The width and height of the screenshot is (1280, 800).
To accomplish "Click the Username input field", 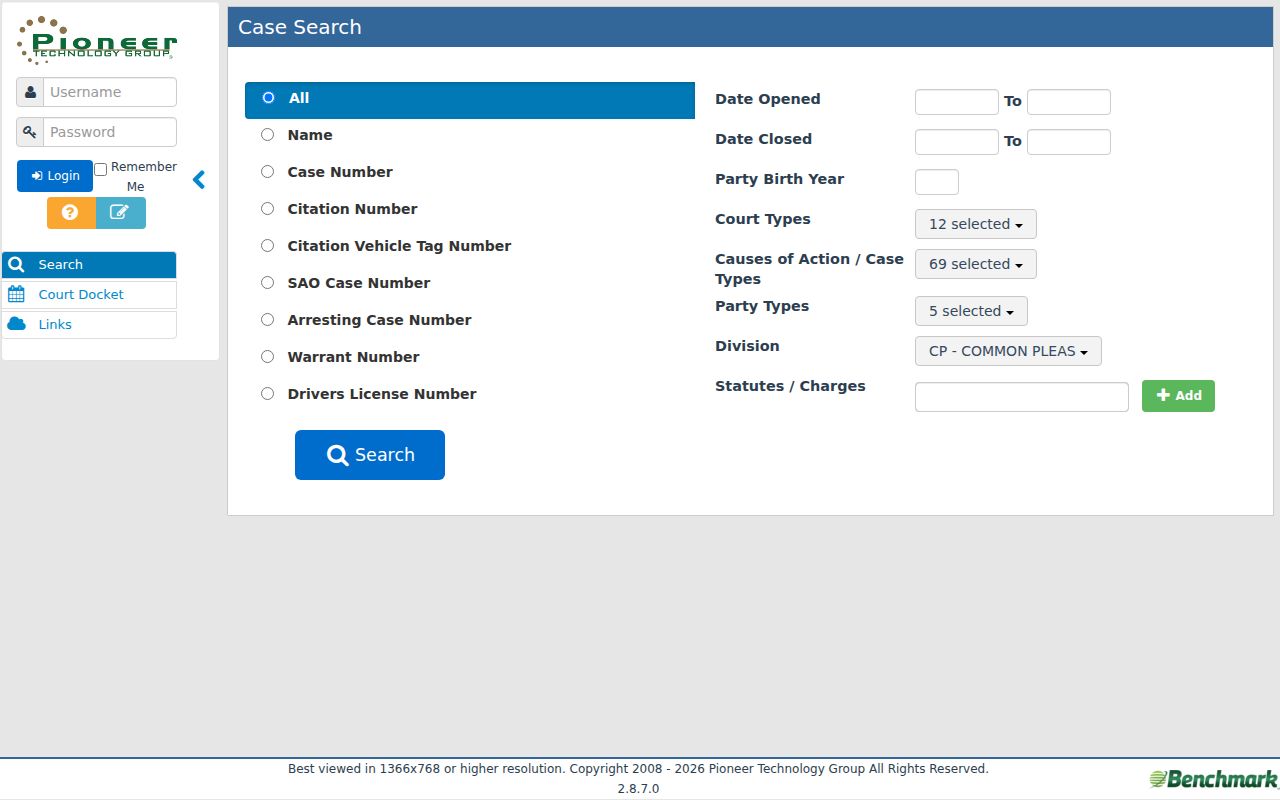I will click(x=110, y=92).
